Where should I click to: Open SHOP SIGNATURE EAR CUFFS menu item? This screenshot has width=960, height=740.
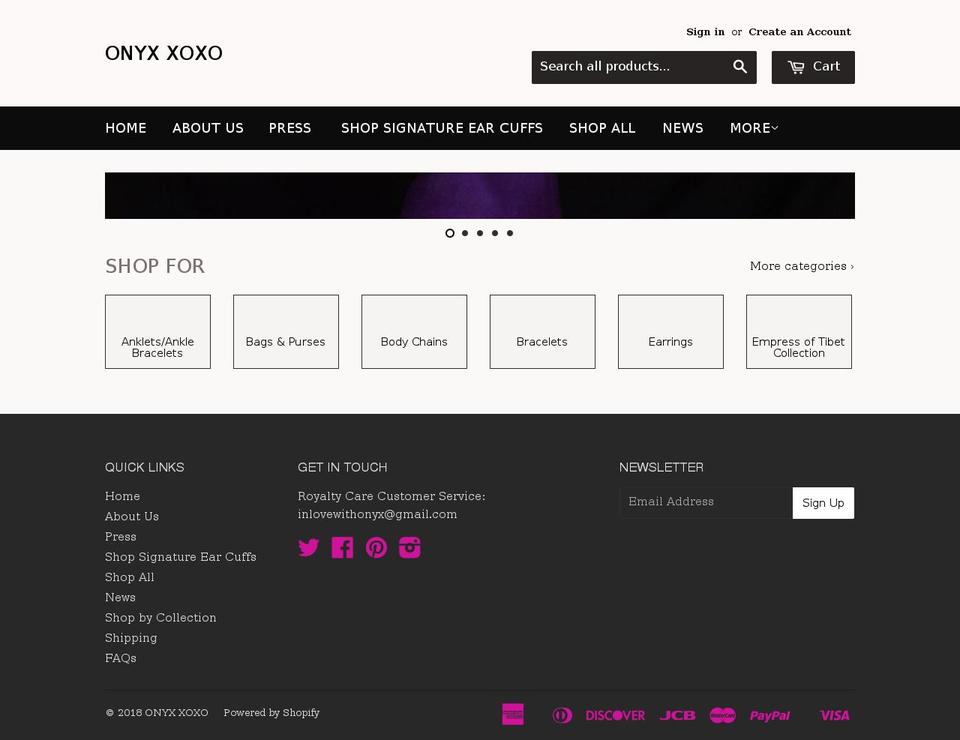point(441,128)
